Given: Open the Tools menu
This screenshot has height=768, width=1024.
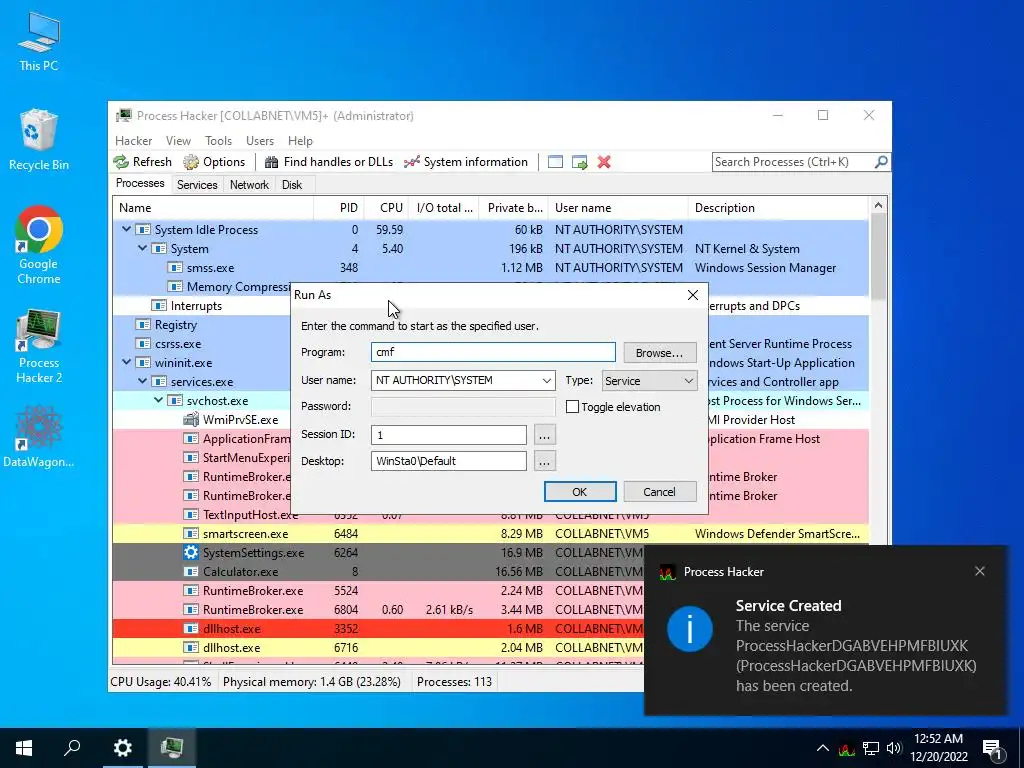Looking at the screenshot, I should (x=218, y=140).
